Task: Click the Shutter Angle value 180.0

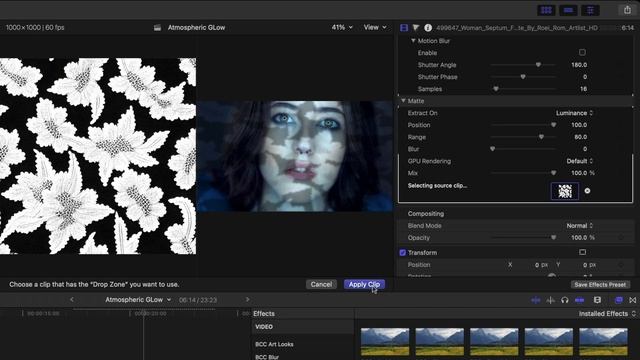Action: pyautogui.click(x=579, y=65)
